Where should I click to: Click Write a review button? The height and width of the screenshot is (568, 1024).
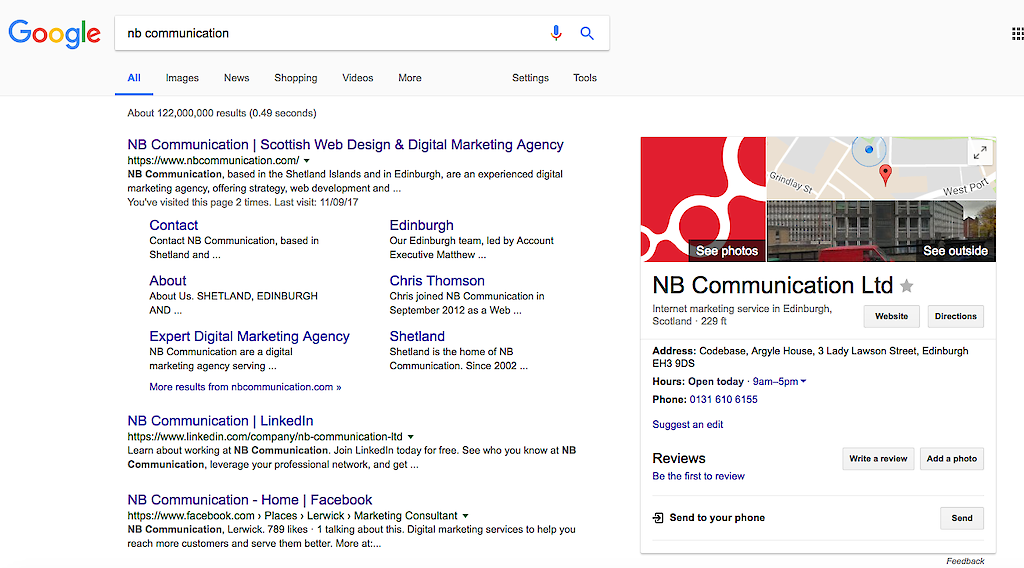pos(878,459)
